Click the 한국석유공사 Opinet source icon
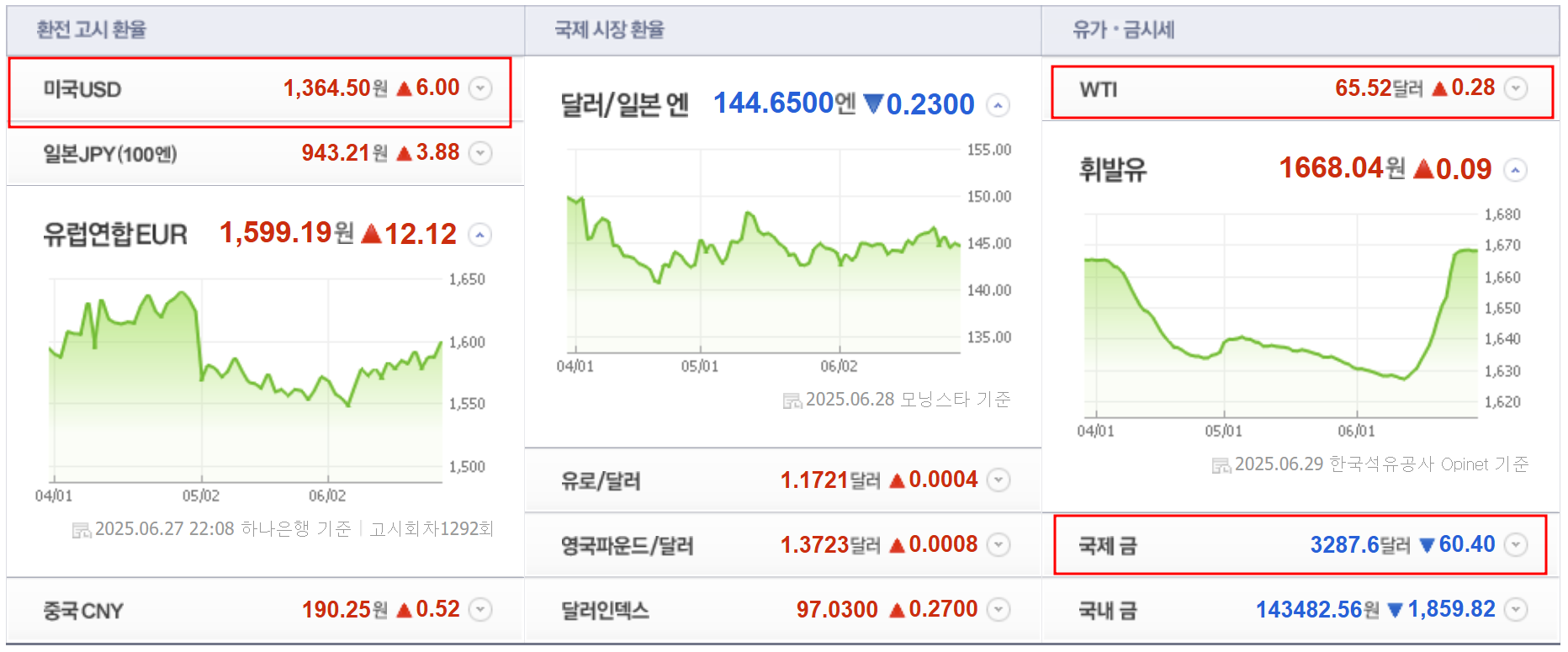The image size is (1568, 652). [x=1221, y=465]
